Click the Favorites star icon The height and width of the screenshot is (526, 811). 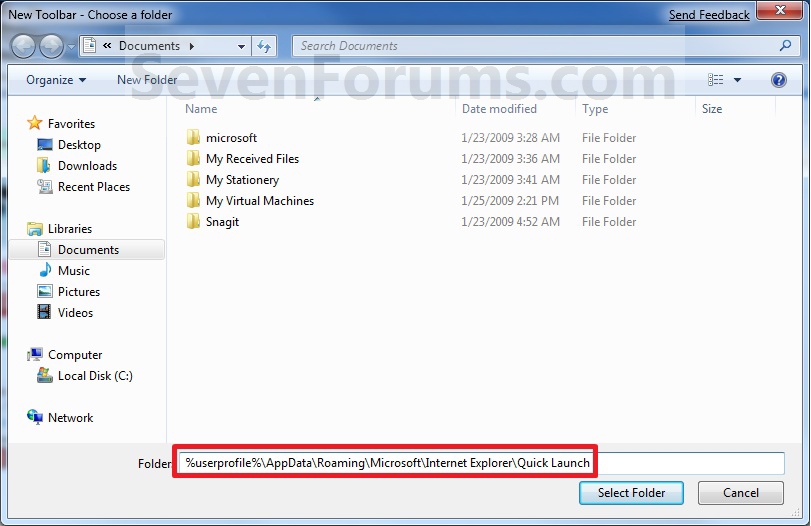(x=35, y=123)
